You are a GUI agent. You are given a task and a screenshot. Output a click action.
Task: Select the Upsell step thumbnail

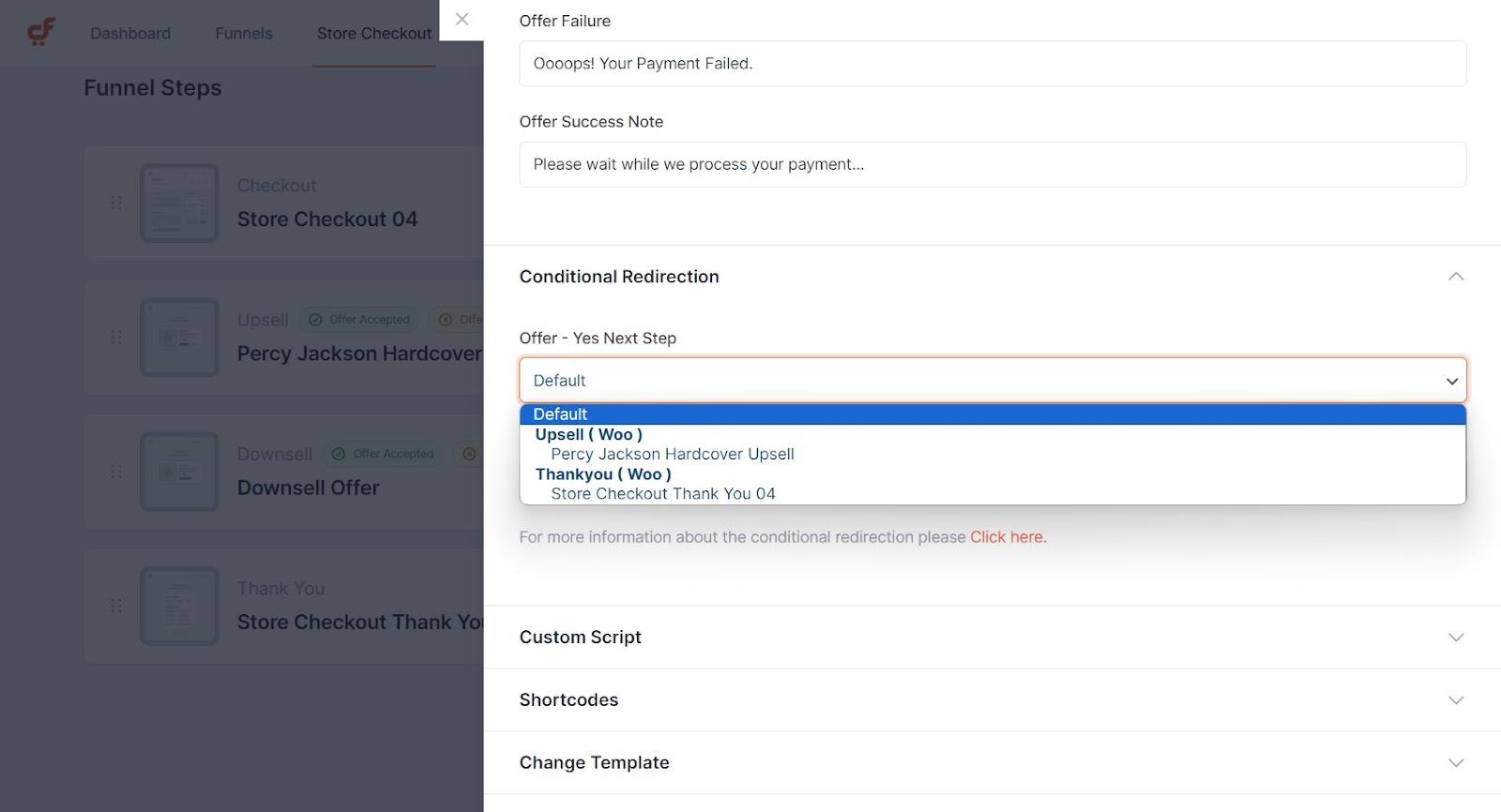point(179,337)
